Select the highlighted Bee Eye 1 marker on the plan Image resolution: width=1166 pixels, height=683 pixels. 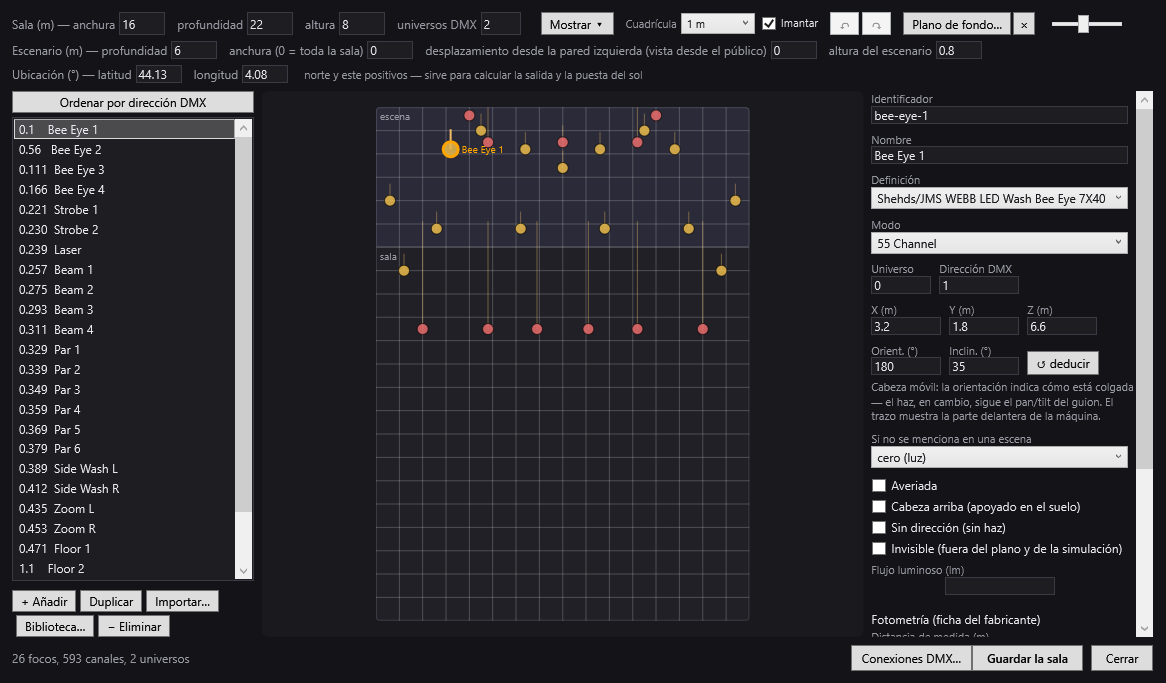coord(451,150)
